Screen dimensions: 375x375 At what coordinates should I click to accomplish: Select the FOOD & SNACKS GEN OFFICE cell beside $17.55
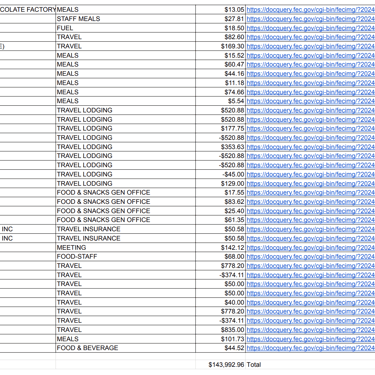click(126, 193)
